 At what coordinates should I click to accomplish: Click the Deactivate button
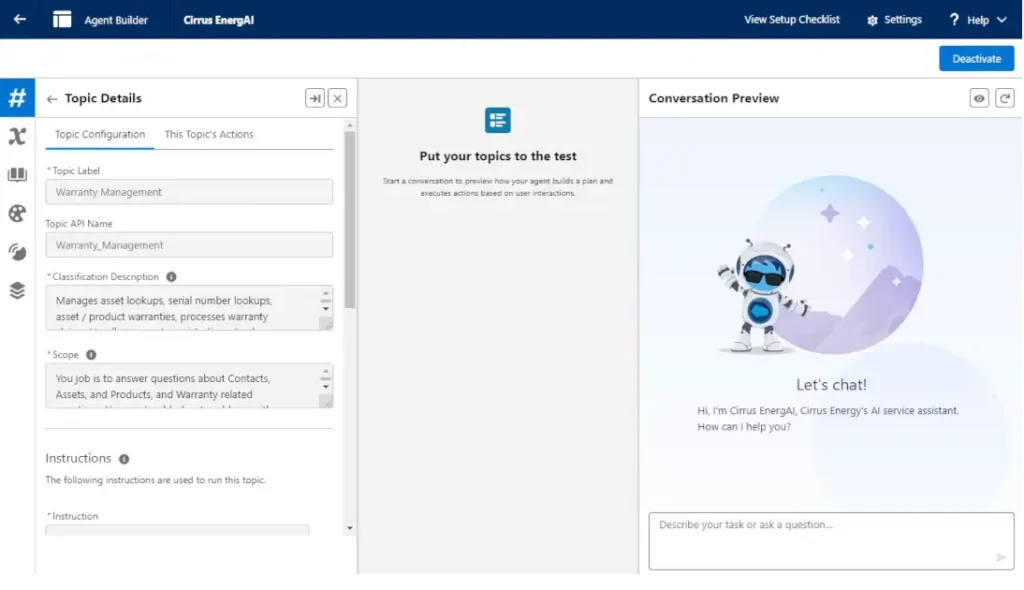(976, 59)
